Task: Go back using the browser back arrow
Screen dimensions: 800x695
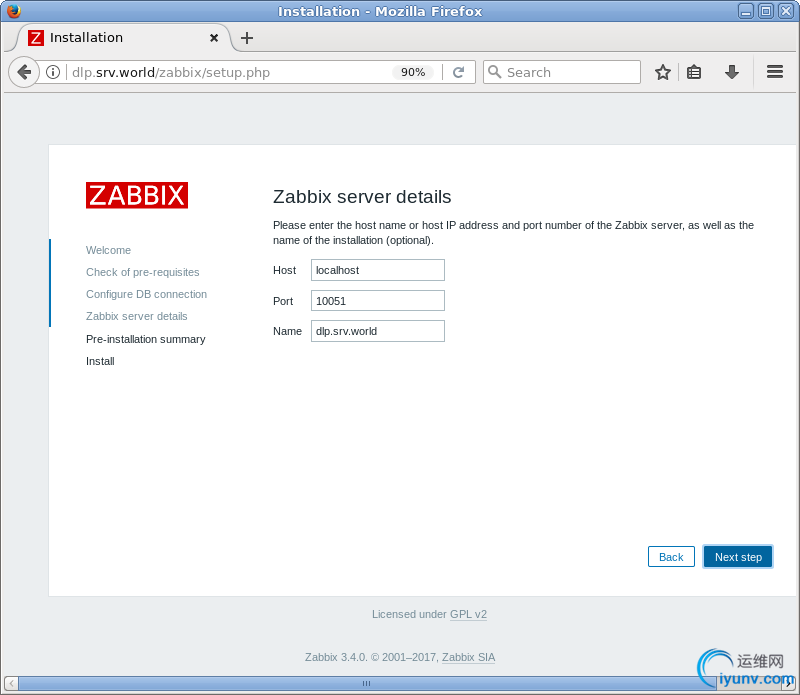Action: point(23,72)
